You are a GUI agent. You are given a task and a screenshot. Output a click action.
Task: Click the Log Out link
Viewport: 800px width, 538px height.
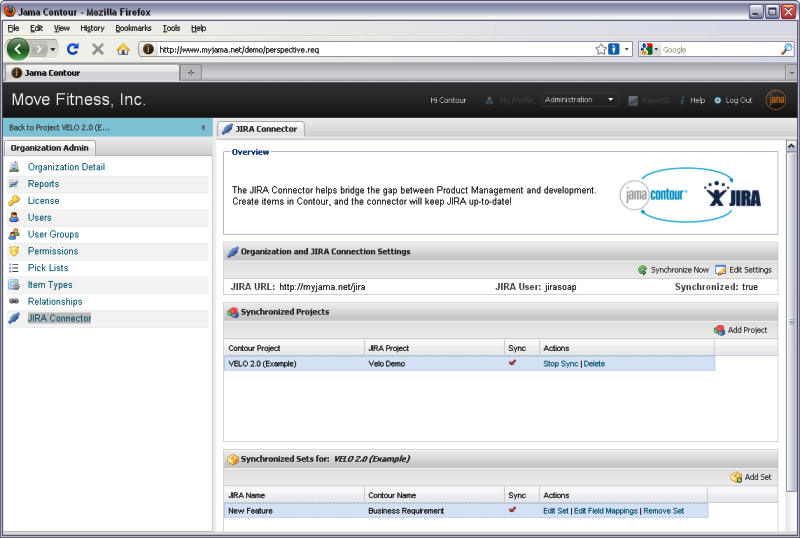click(x=738, y=100)
